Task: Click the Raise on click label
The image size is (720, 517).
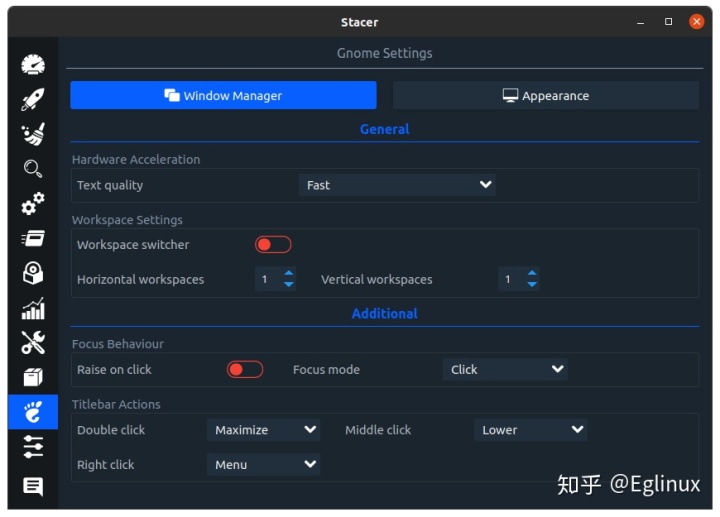Action: 114,370
